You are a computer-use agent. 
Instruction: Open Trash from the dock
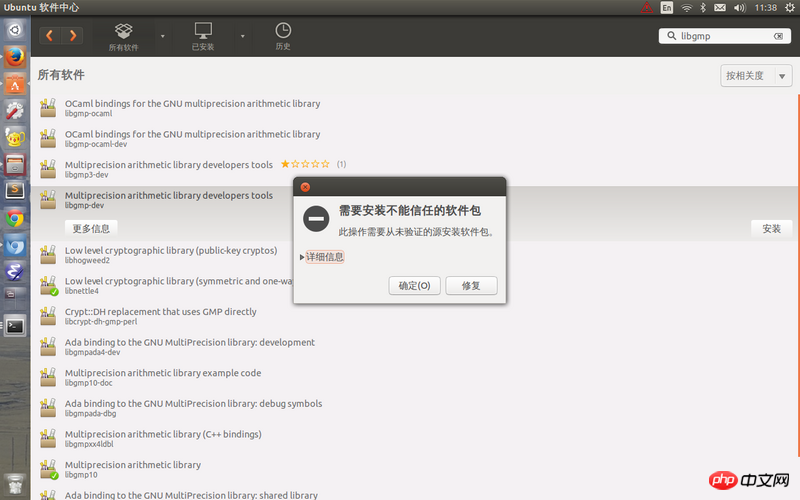[15, 485]
